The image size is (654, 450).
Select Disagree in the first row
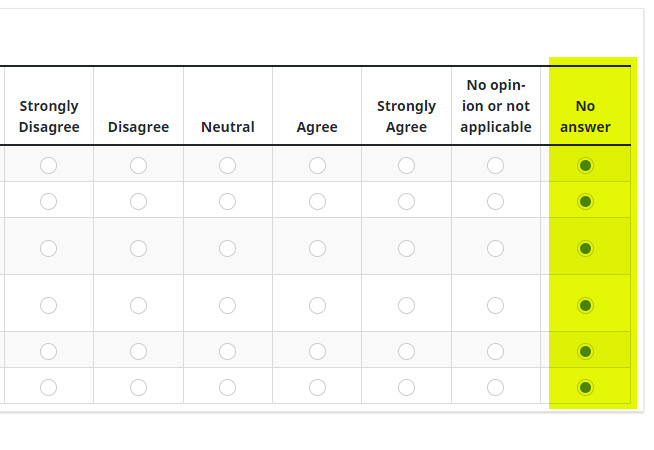(138, 165)
